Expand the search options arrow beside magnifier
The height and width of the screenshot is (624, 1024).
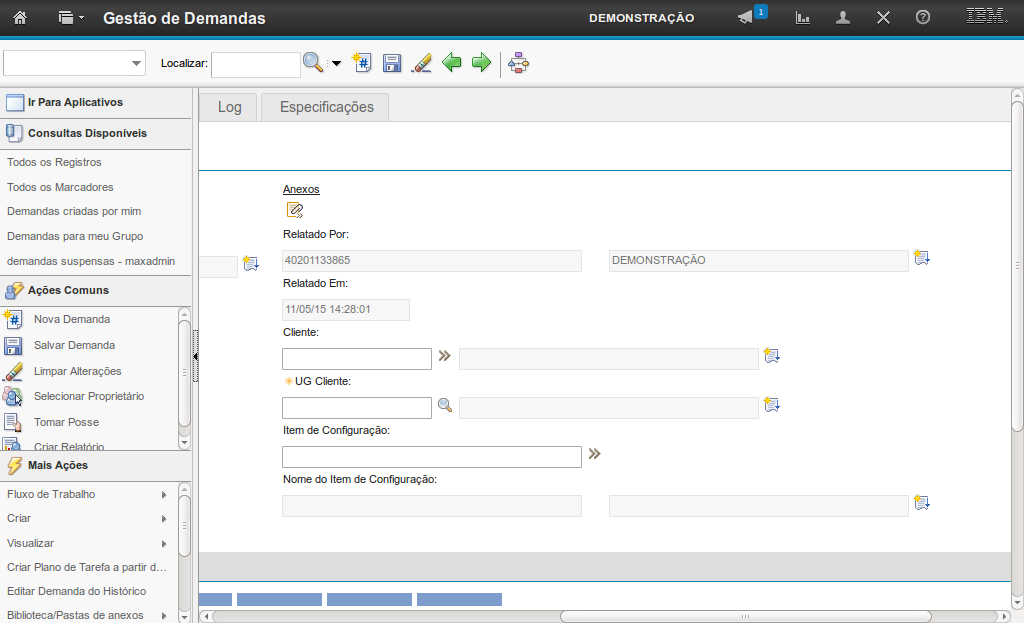pyautogui.click(x=336, y=64)
